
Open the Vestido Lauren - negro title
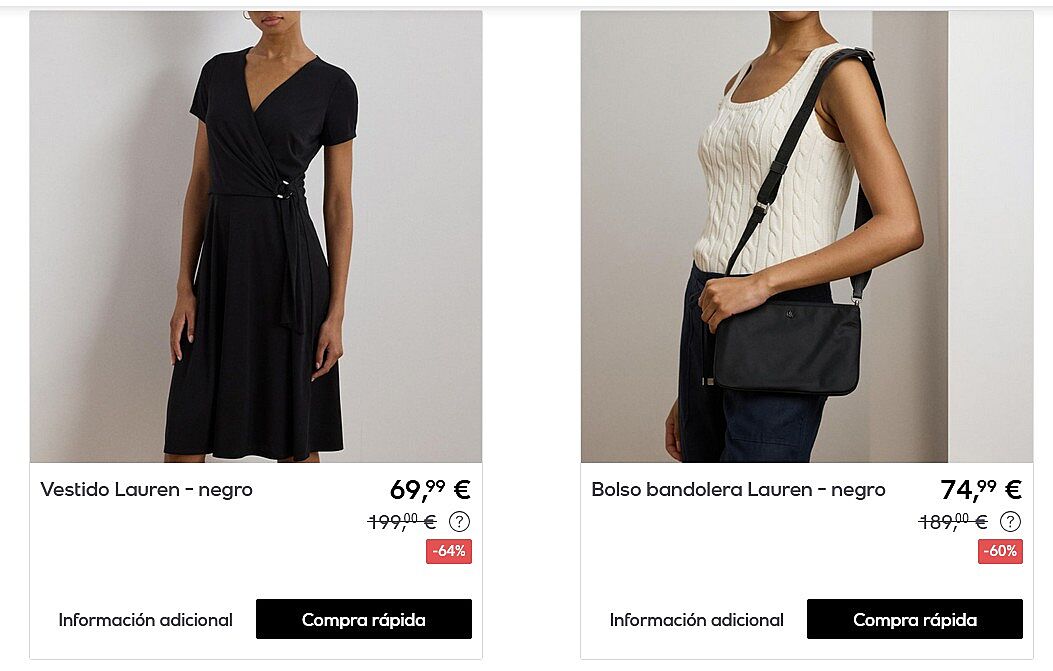[146, 490]
